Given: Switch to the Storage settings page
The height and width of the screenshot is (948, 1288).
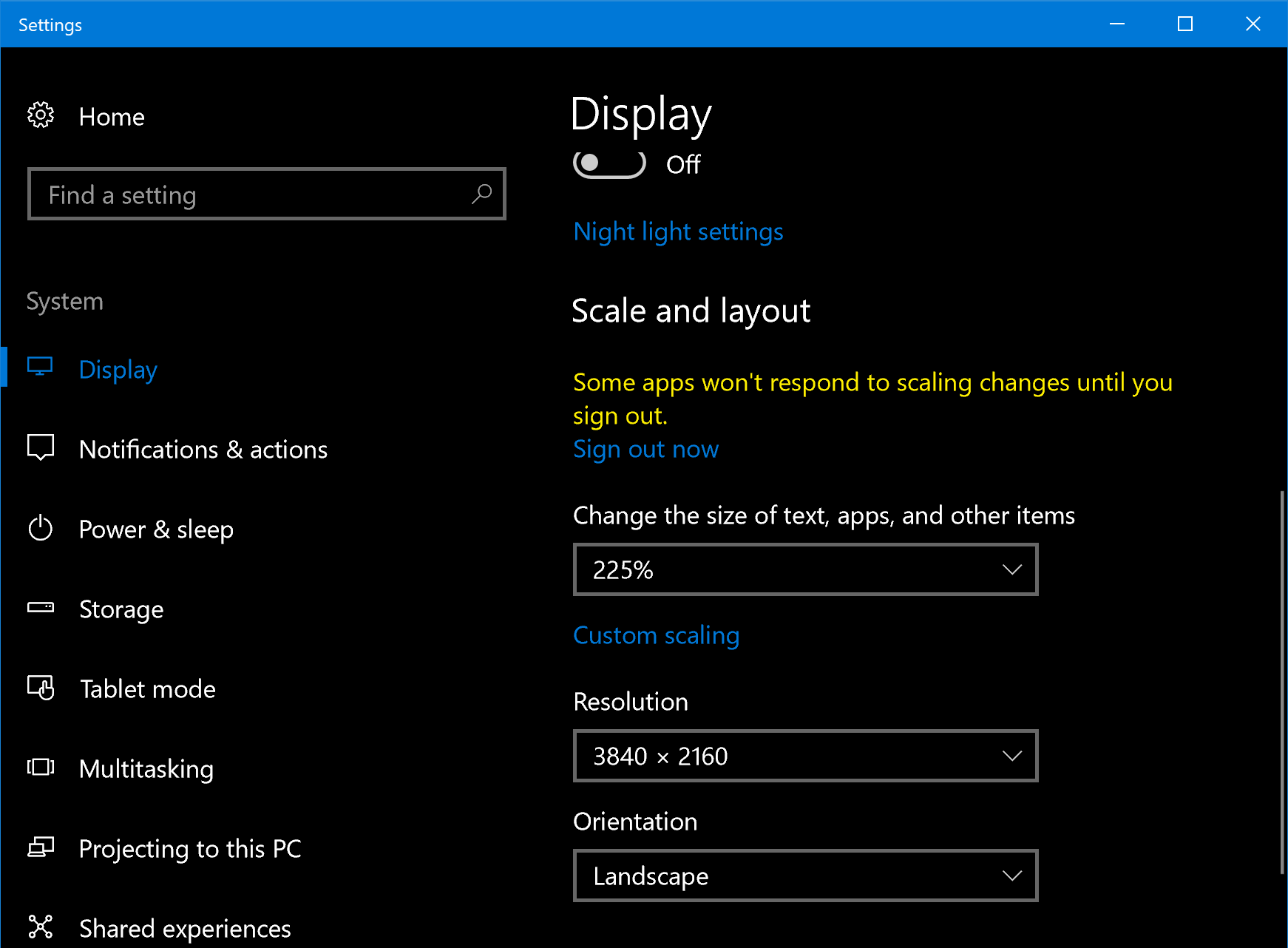Looking at the screenshot, I should coord(121,609).
